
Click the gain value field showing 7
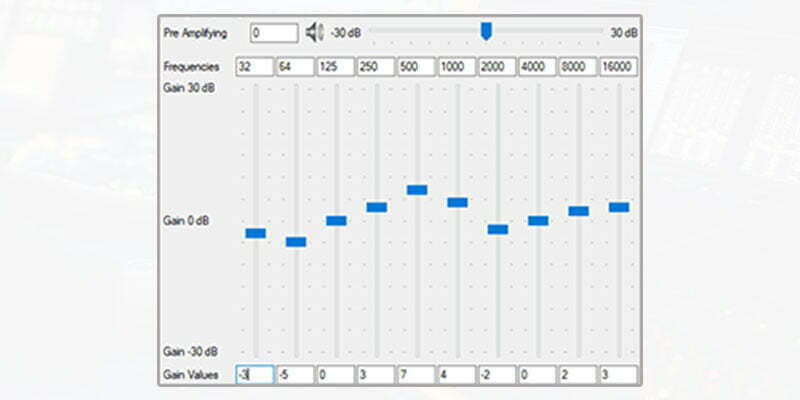tap(416, 375)
